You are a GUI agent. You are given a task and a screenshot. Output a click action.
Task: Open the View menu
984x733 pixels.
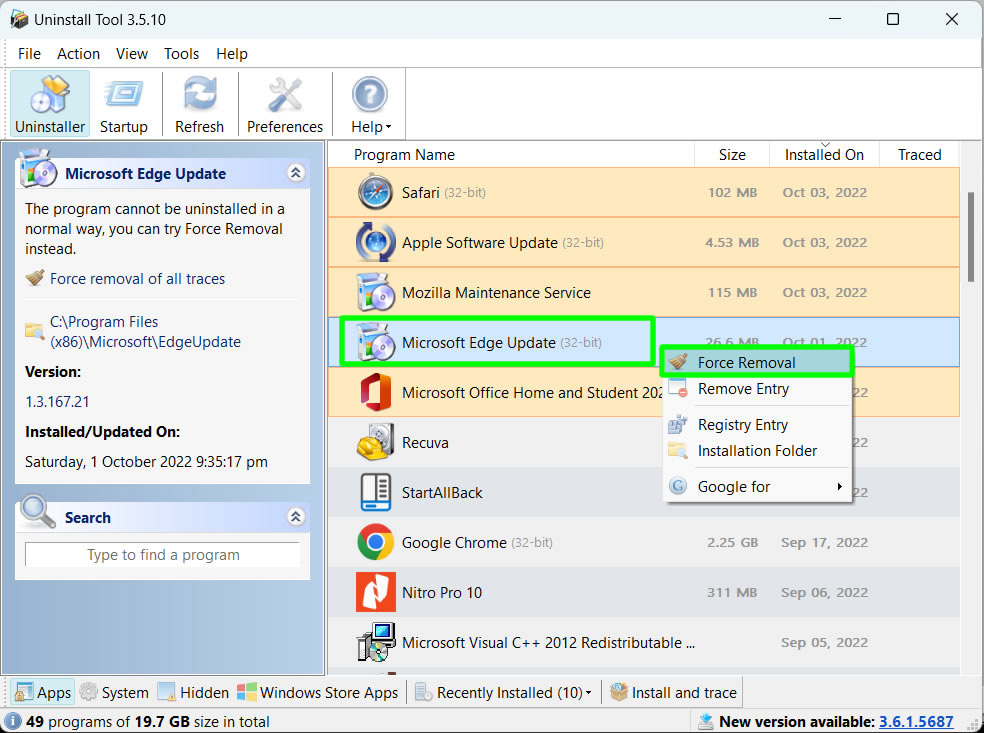(132, 54)
